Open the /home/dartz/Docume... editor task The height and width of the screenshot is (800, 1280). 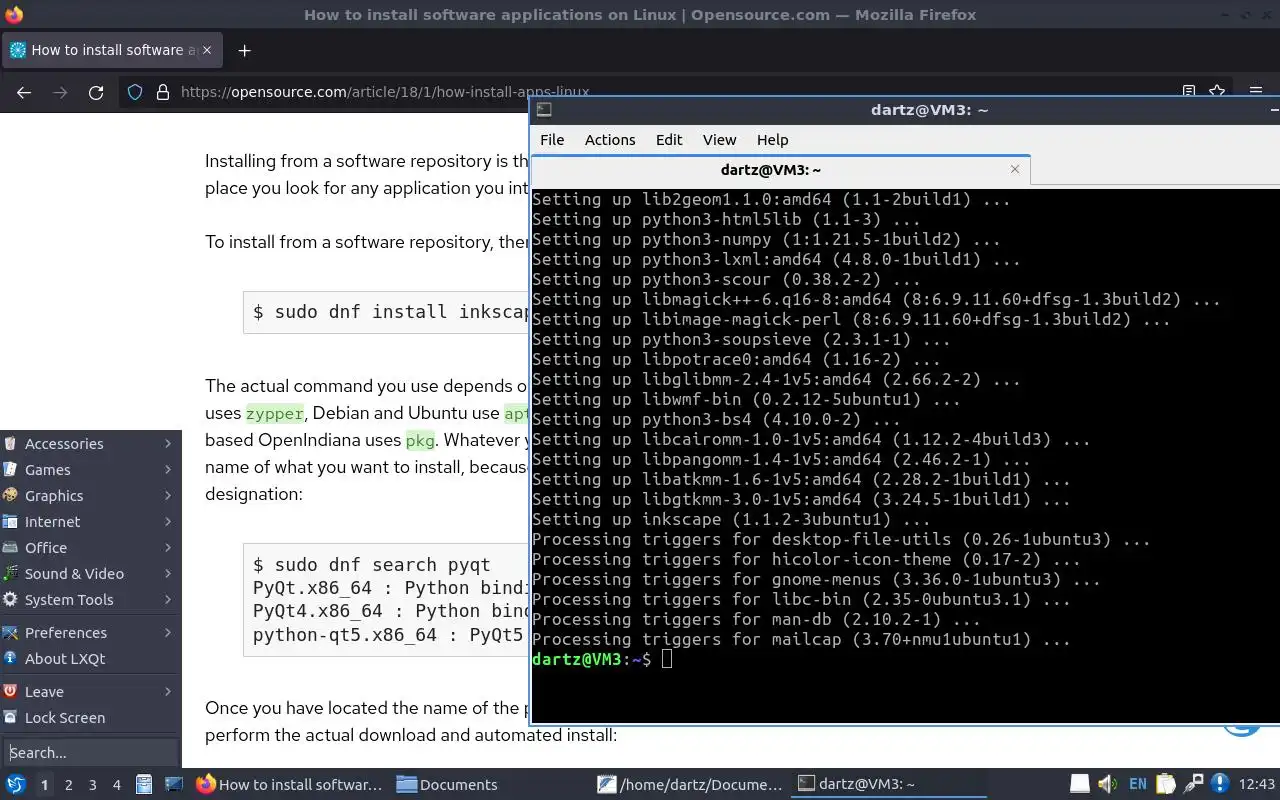[x=690, y=784]
